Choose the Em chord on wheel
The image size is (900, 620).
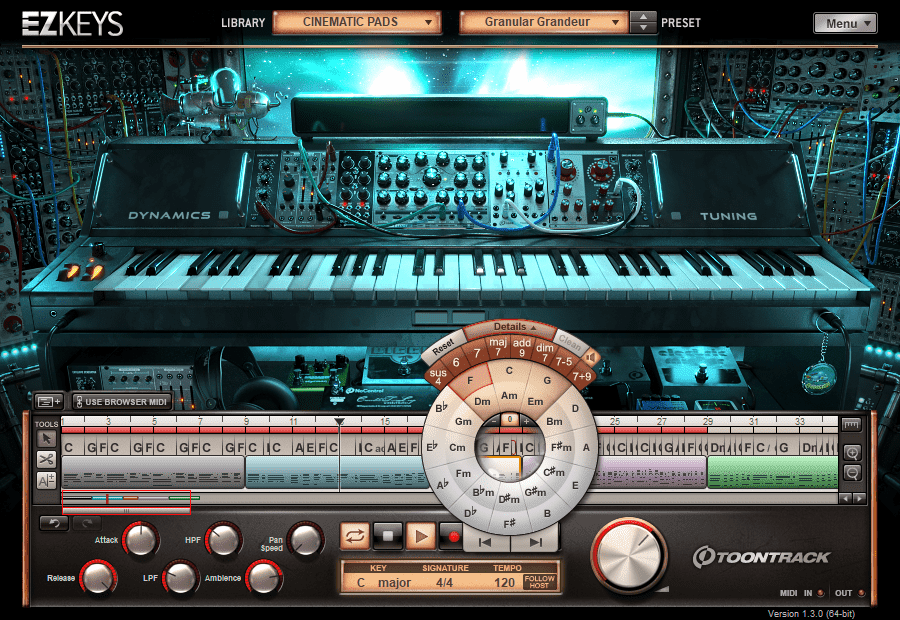535,401
